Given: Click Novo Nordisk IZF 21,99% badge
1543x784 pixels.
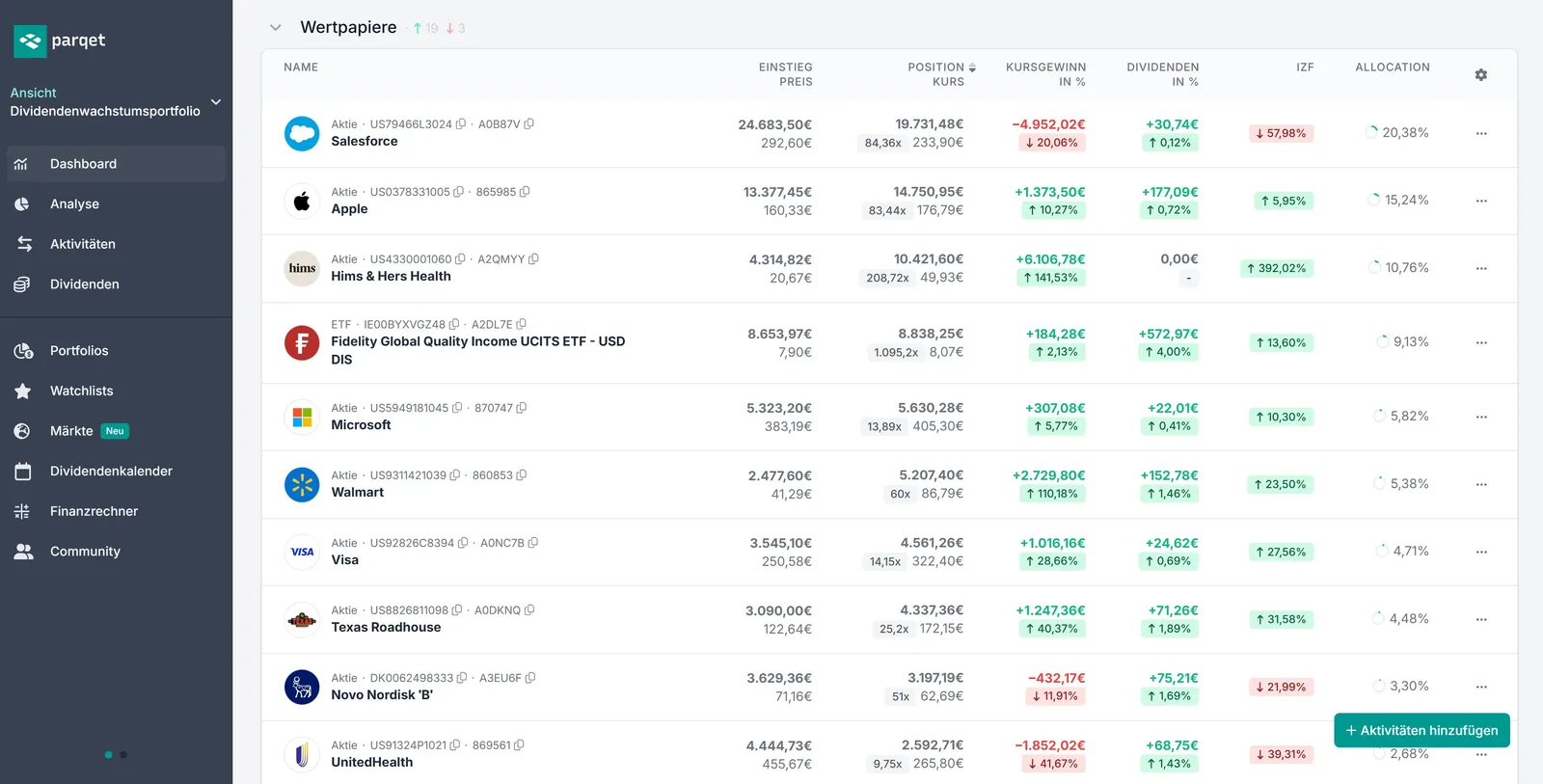Looking at the screenshot, I should tap(1281, 688).
